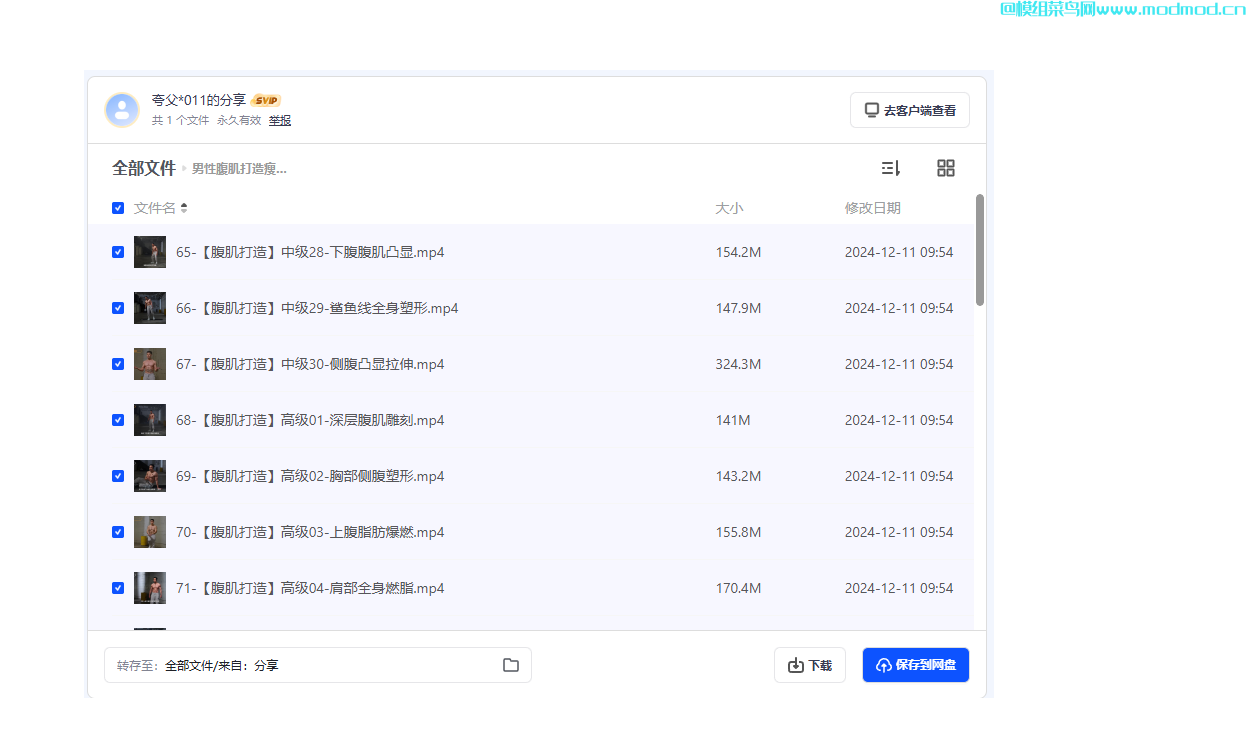Click the 永久有效 validity label
1246x749 pixels.
coord(239,120)
